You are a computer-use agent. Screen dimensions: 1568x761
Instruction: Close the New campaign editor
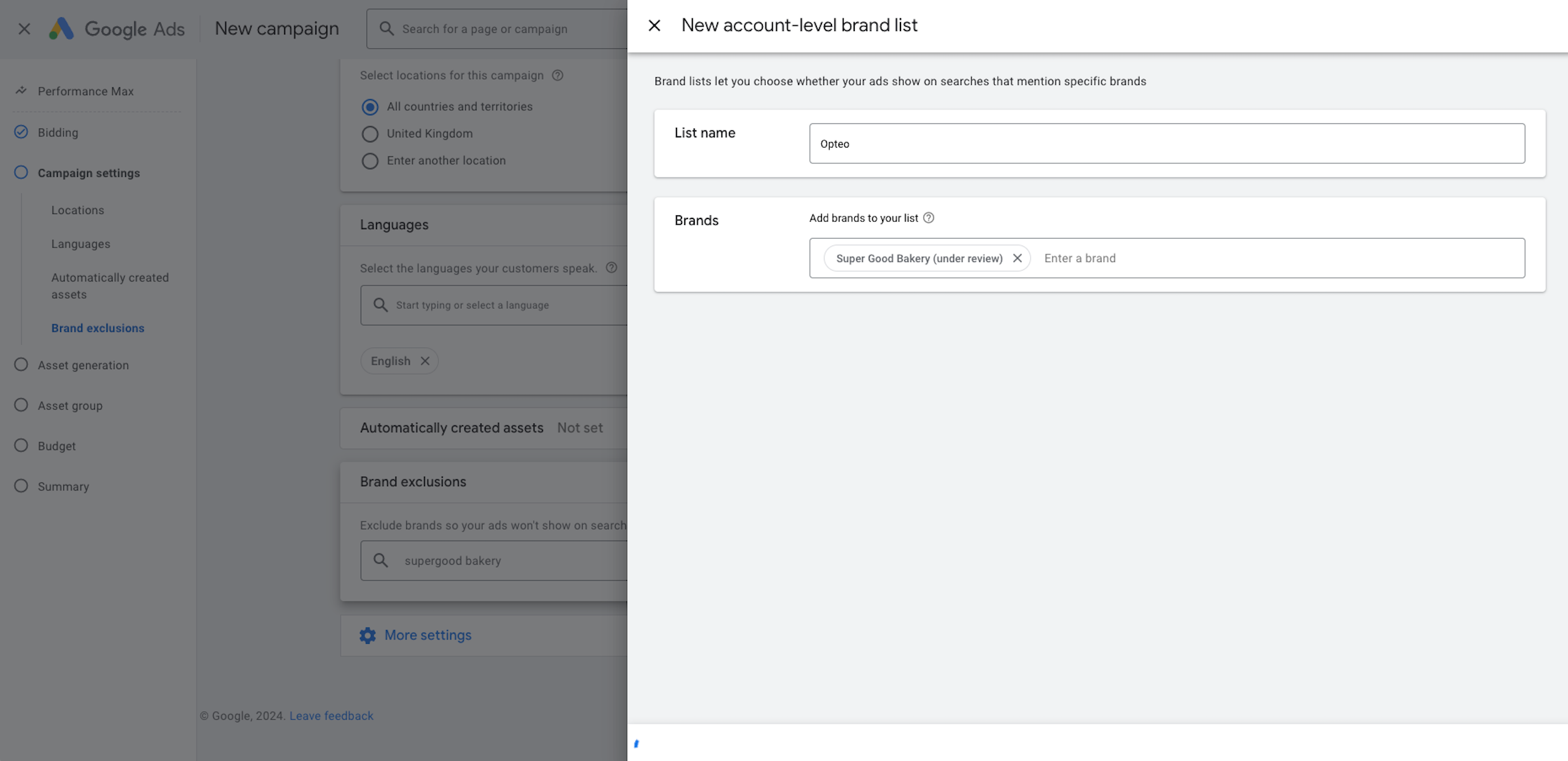coord(24,28)
